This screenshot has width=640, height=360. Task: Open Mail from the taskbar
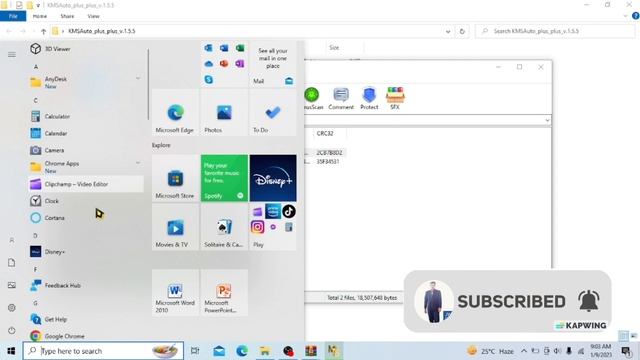(219, 351)
